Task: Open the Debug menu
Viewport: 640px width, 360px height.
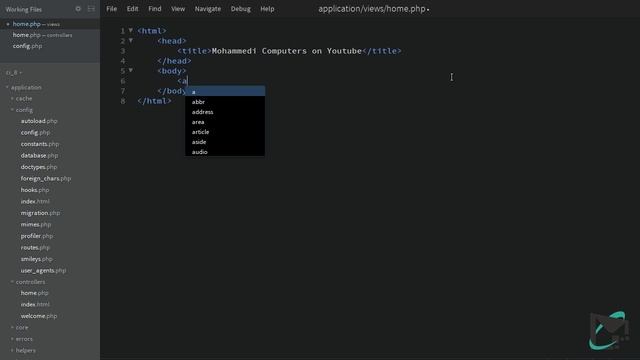Action: point(240,9)
